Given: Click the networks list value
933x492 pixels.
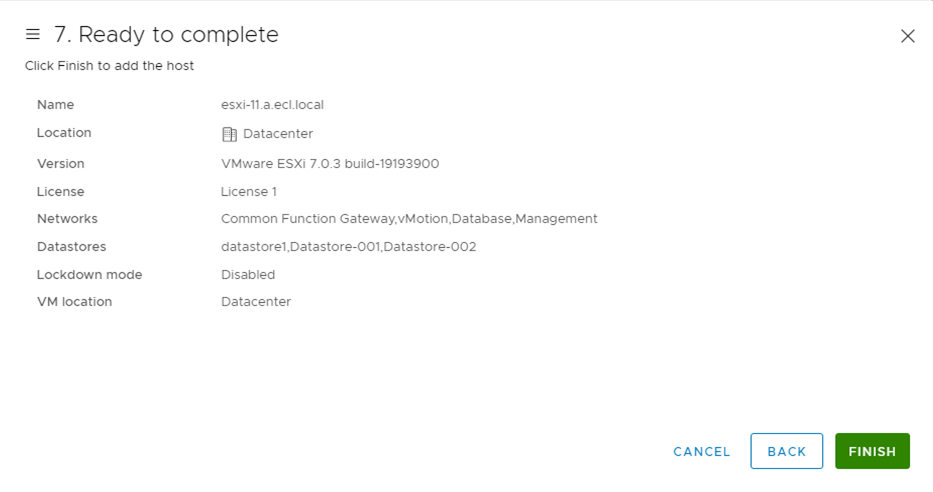Looking at the screenshot, I should click(409, 219).
